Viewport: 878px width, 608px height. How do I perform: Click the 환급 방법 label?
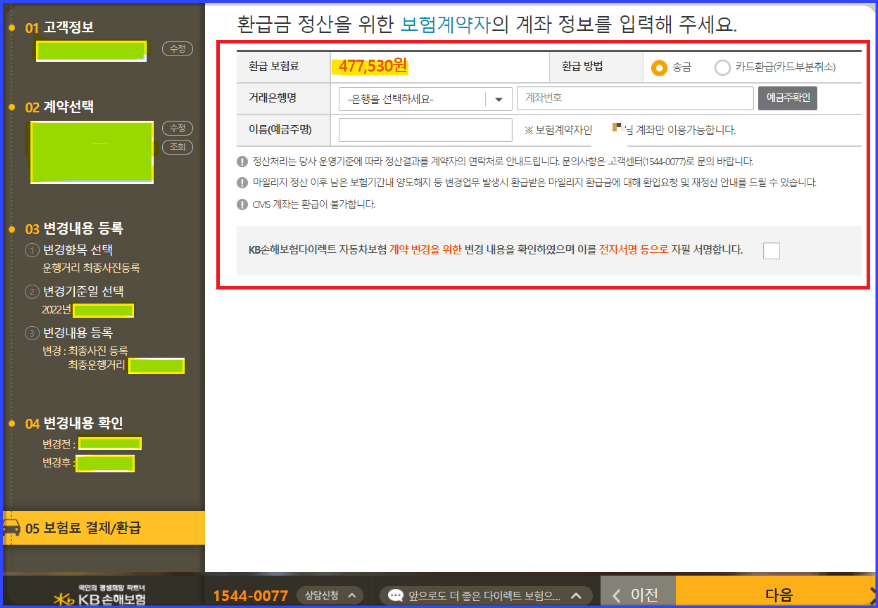[x=582, y=66]
